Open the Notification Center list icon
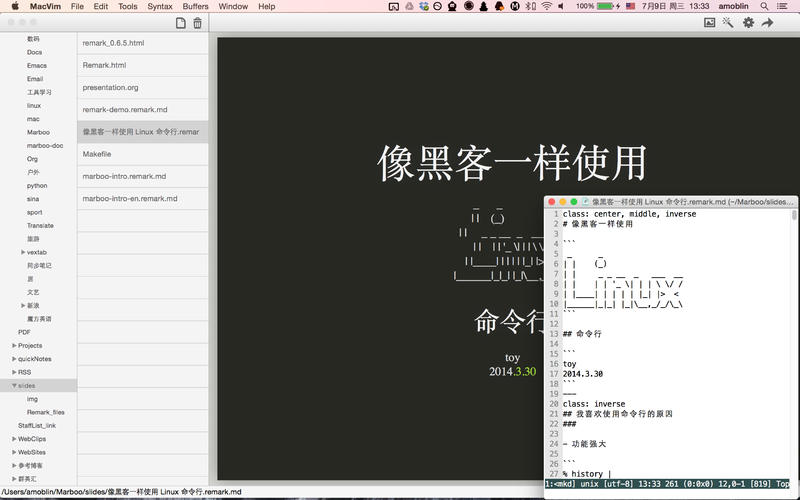The image size is (800, 500). [782, 6]
